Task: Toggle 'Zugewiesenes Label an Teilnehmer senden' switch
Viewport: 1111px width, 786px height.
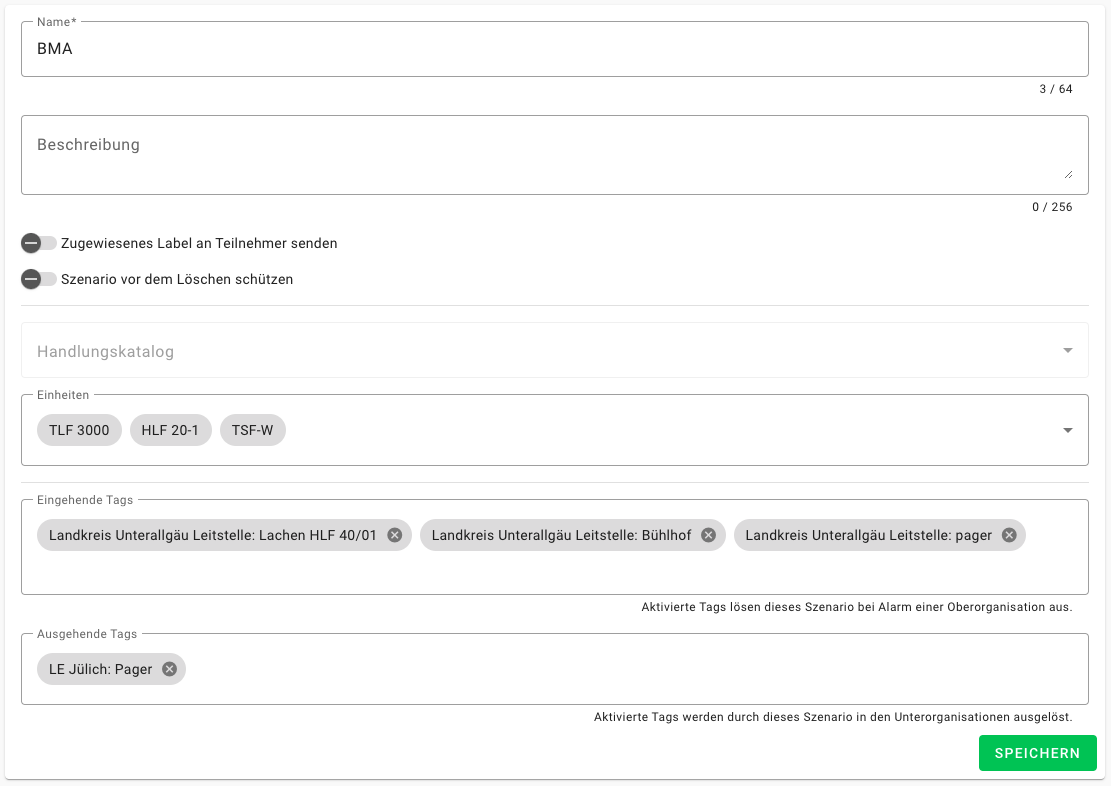Action: pos(39,243)
